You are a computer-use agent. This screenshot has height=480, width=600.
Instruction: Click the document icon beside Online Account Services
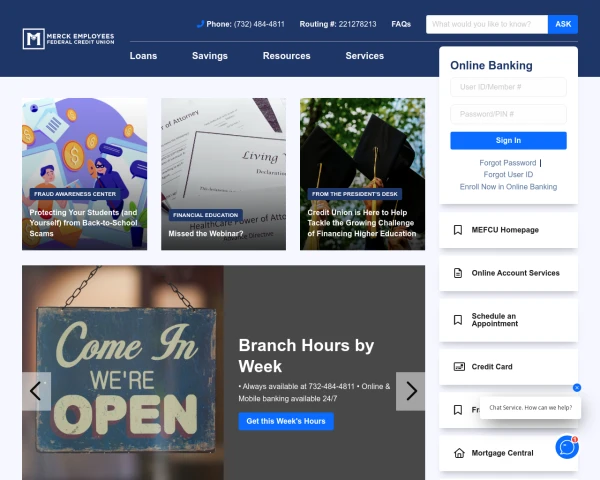tap(458, 273)
